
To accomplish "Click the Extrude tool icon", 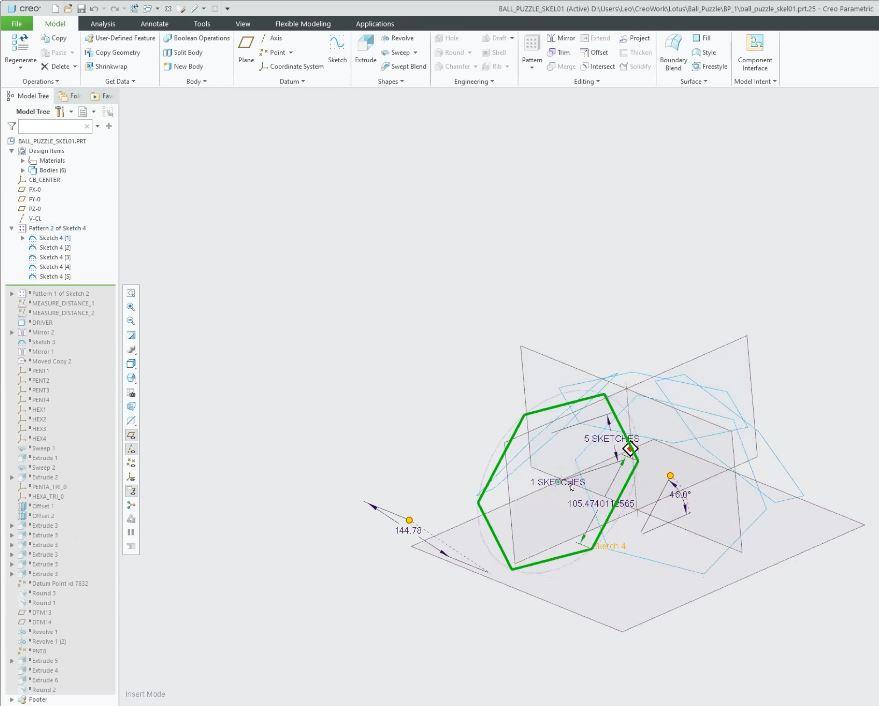I will (x=365, y=47).
